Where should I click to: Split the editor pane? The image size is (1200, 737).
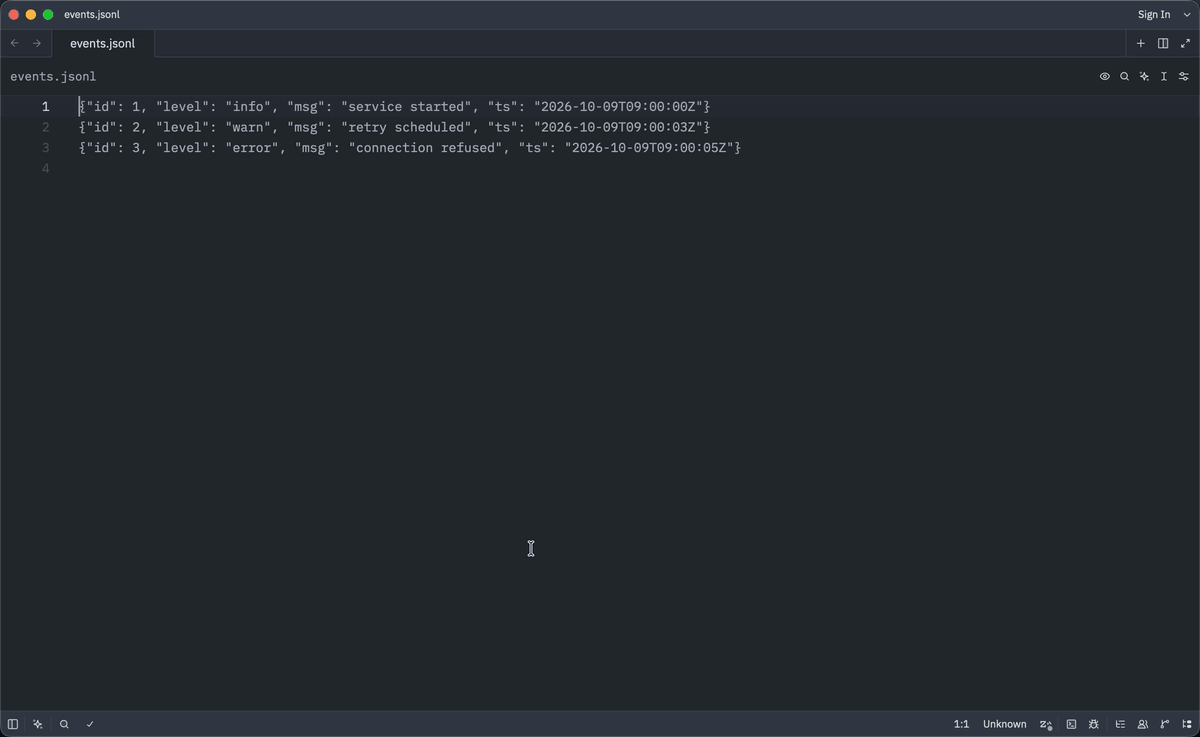(x=1163, y=43)
